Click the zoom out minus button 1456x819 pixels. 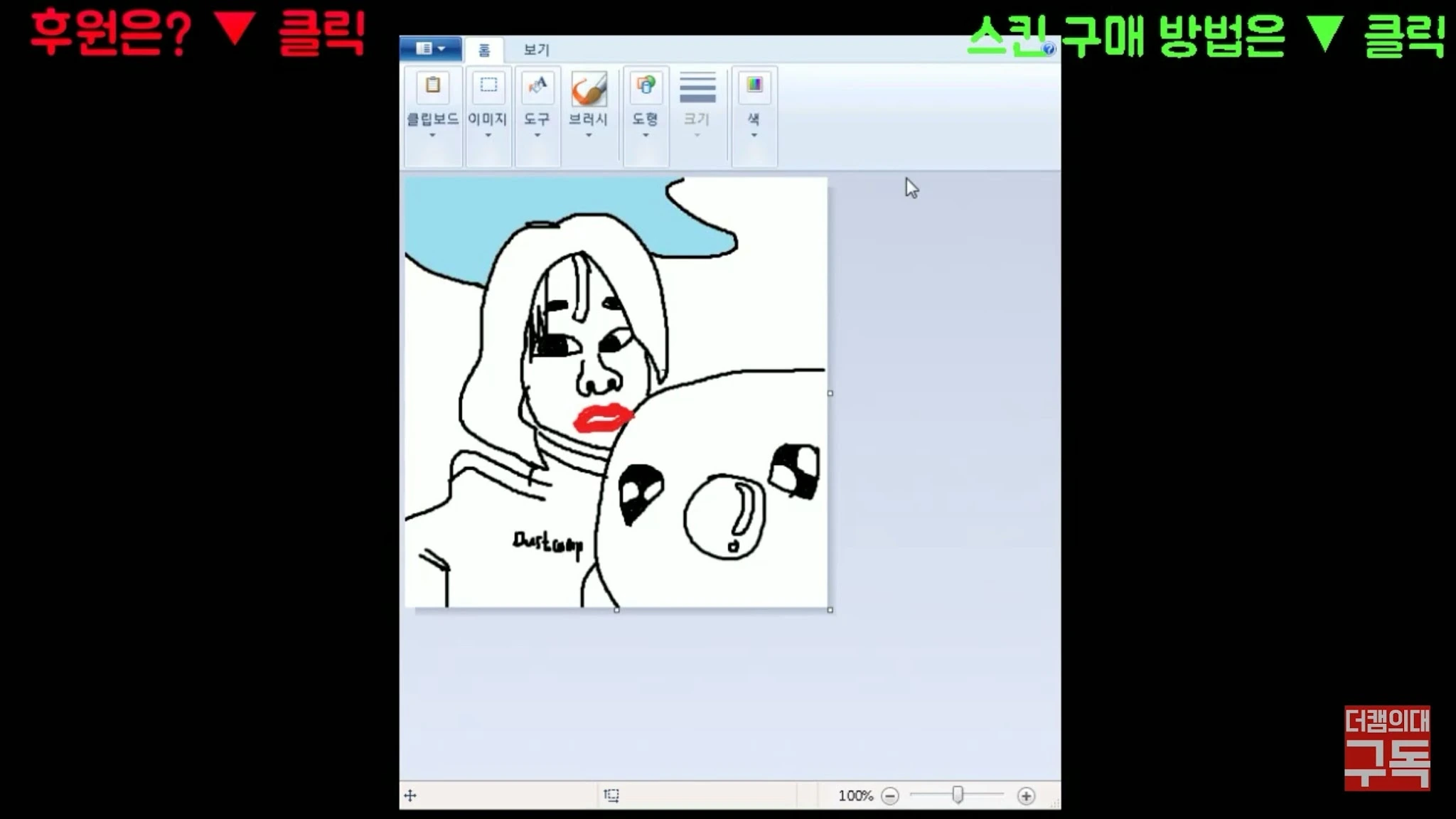point(889,796)
